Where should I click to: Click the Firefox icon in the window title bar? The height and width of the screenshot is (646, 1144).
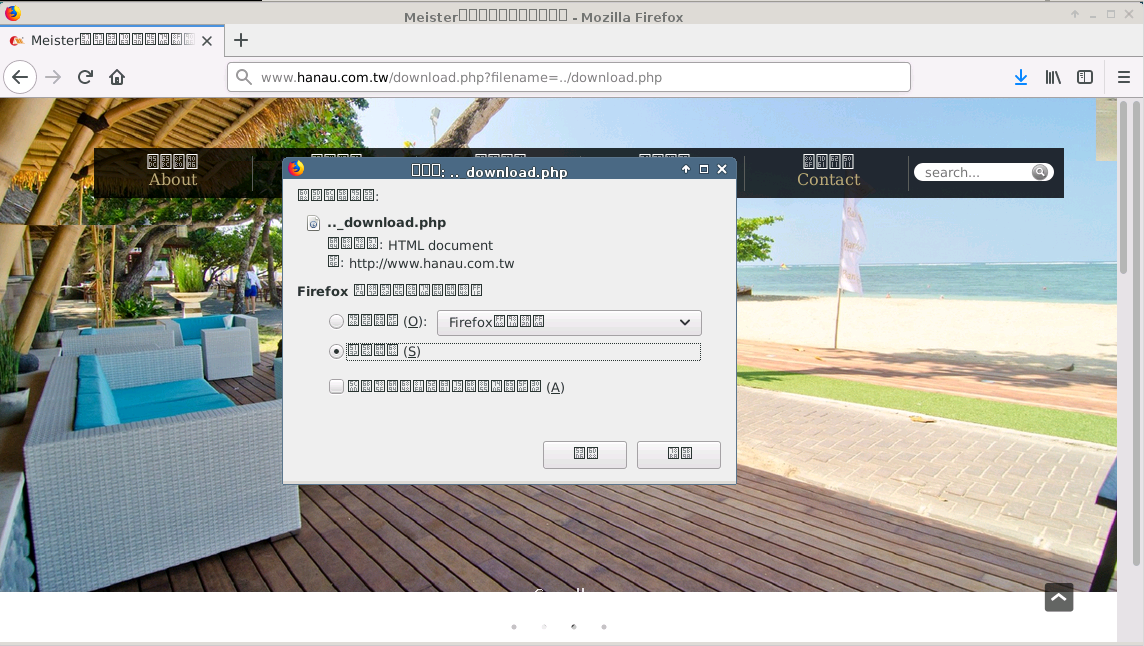(12, 12)
